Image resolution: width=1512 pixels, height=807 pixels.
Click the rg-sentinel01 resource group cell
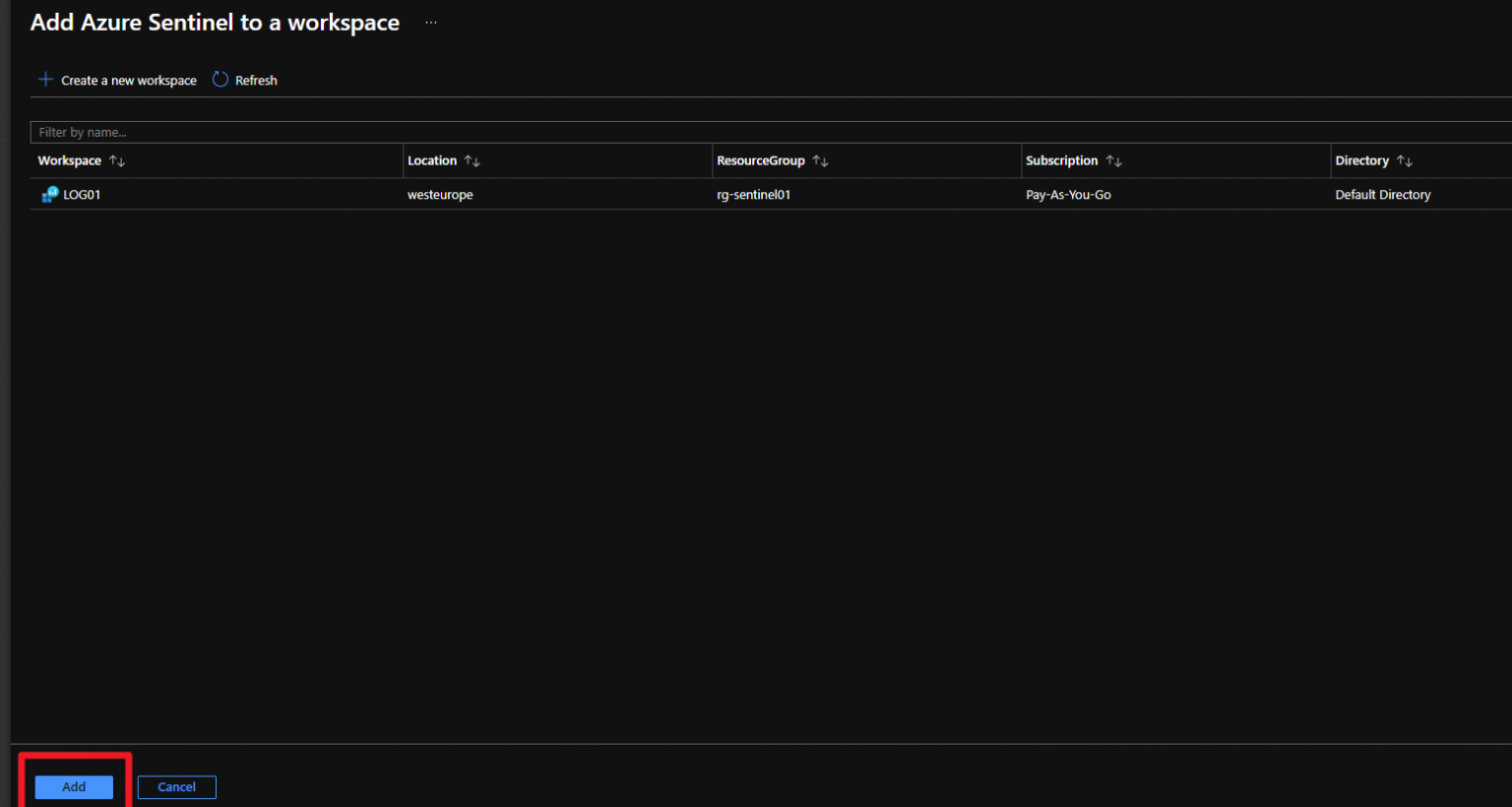(x=754, y=195)
